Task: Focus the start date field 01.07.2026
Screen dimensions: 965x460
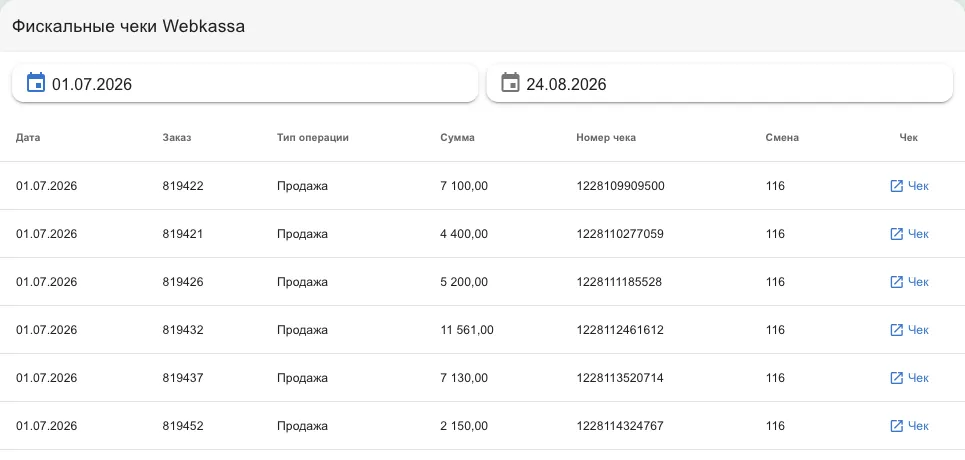Action: pos(245,83)
